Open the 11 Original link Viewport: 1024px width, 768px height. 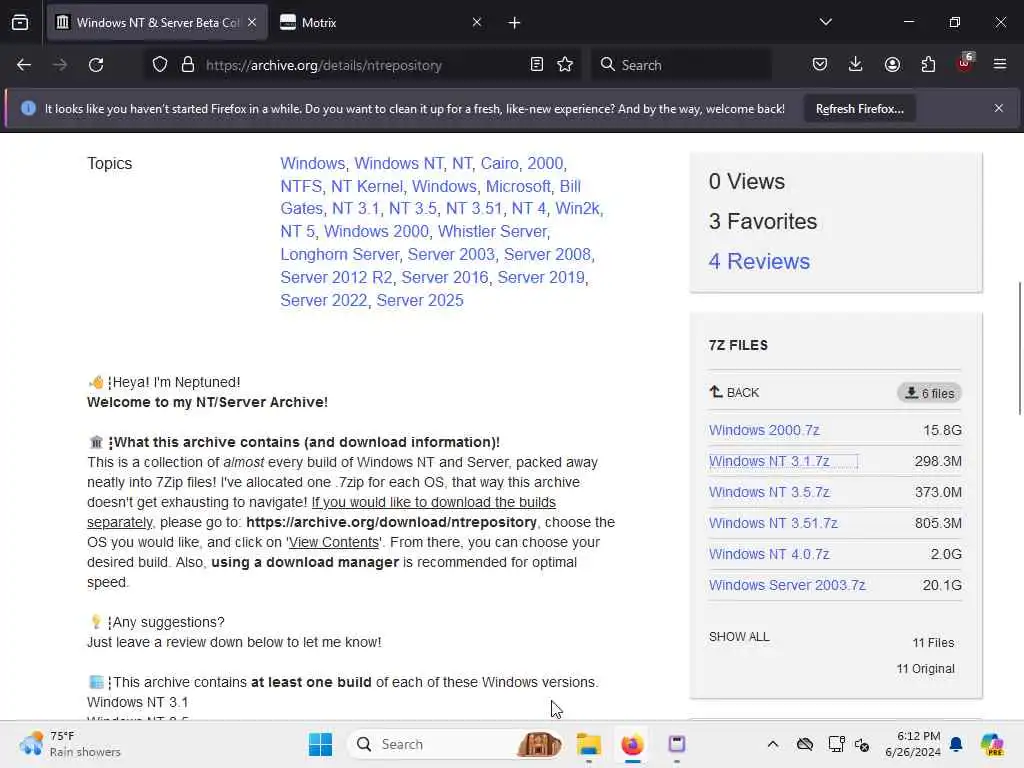(925, 669)
